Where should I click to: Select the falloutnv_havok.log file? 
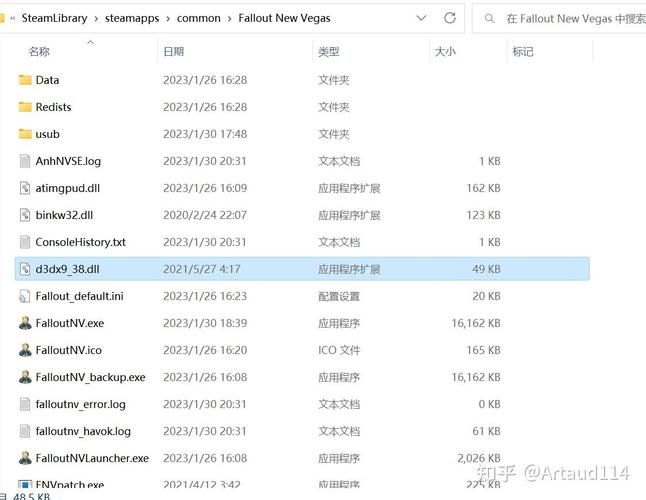tap(82, 431)
